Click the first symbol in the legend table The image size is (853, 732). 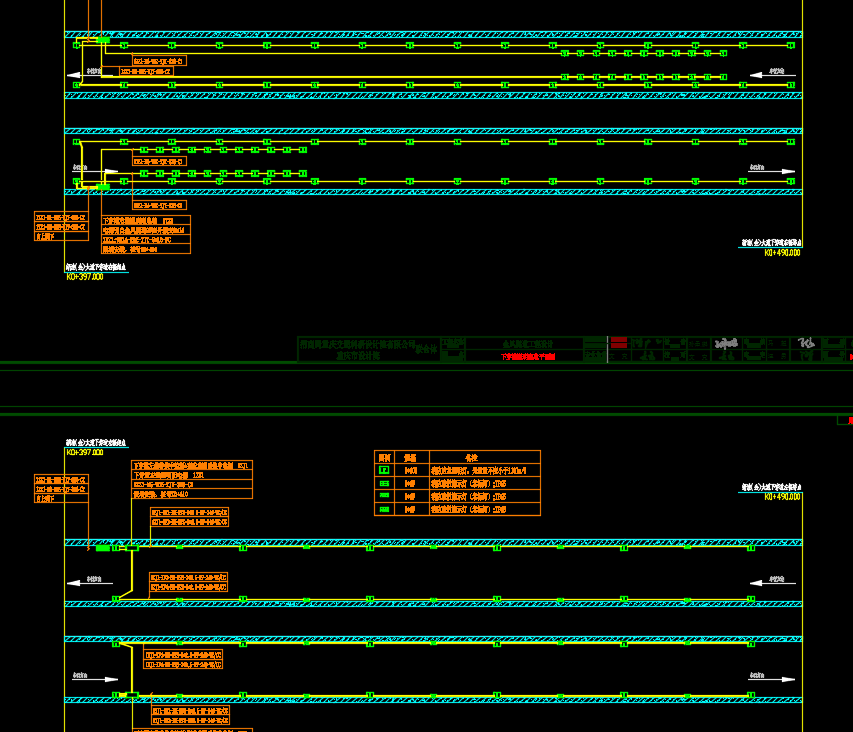point(384,470)
